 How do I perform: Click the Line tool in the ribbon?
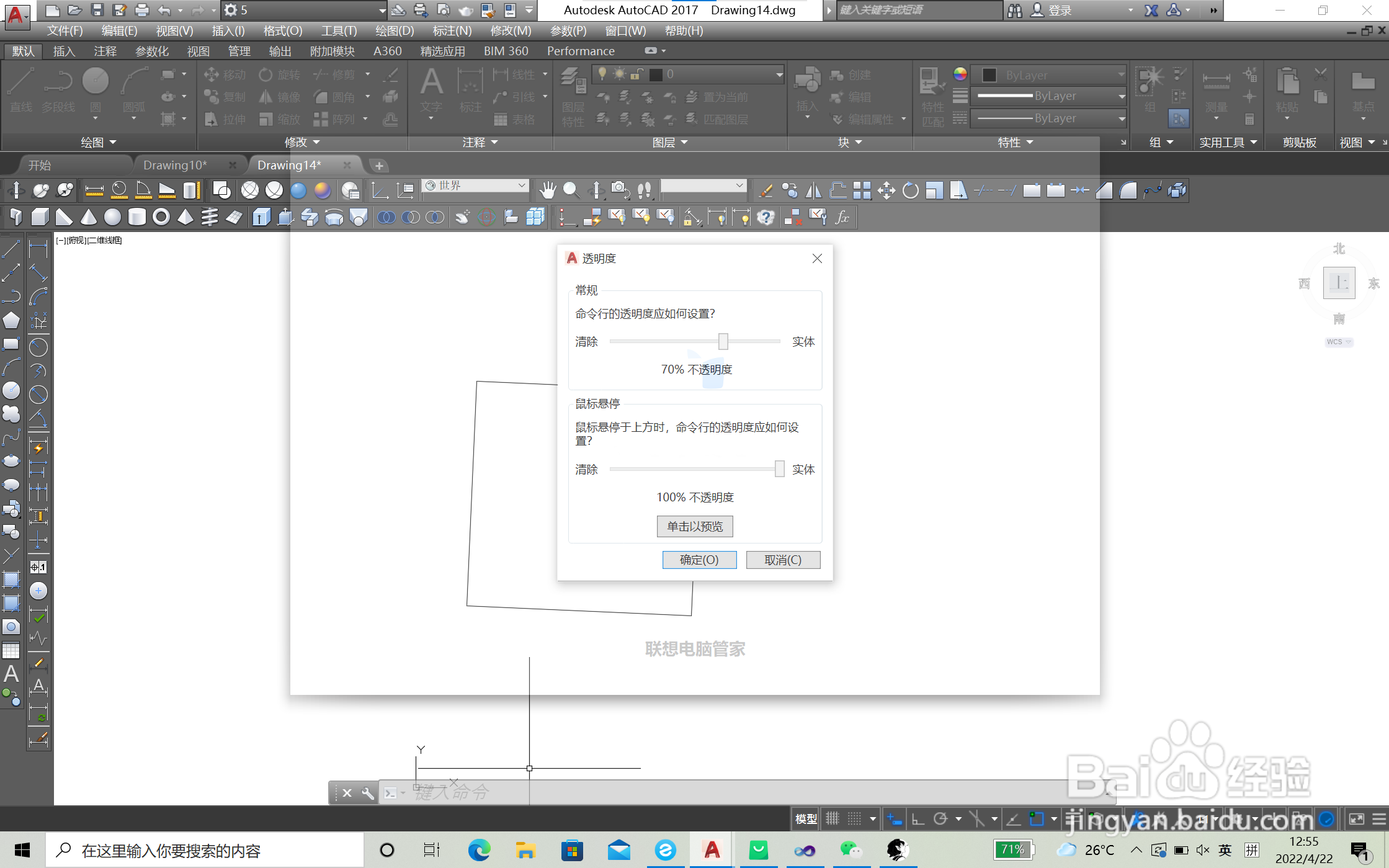coord(20,91)
